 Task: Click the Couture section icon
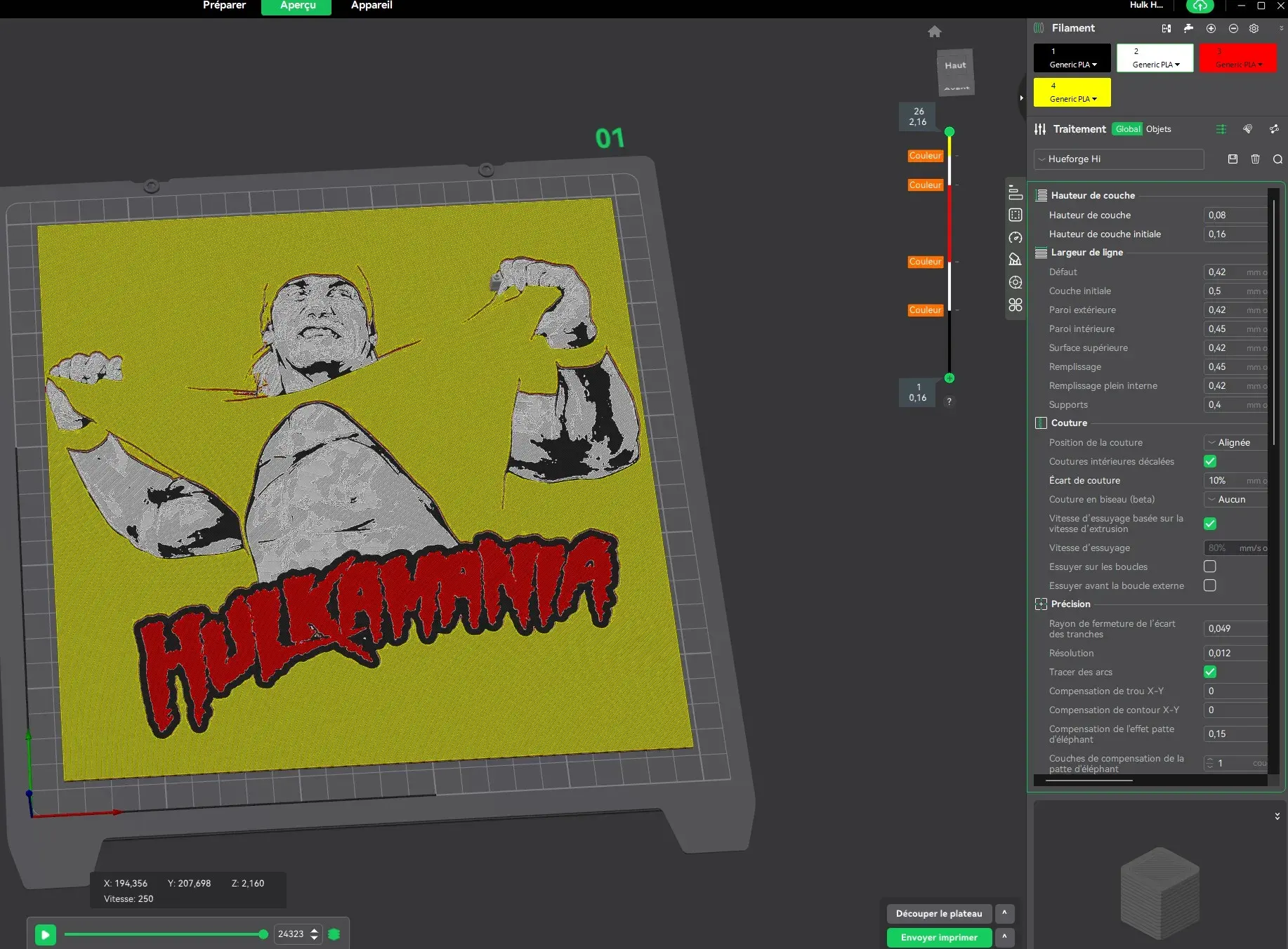[1041, 423]
